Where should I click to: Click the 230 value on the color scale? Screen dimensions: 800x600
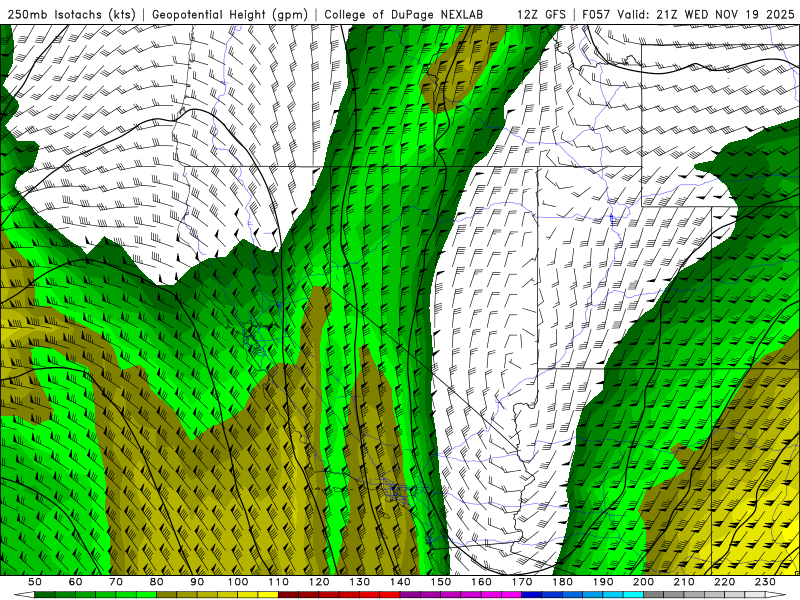[x=765, y=582]
